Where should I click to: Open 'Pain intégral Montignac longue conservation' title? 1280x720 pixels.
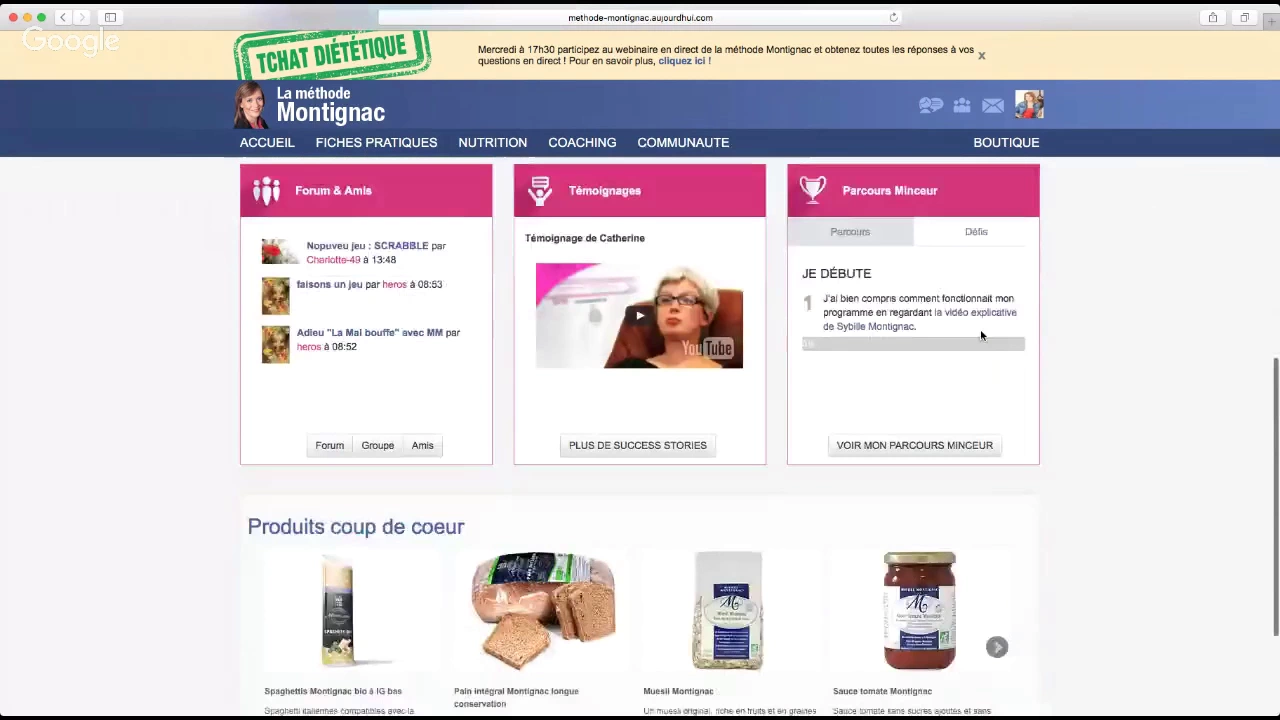tap(516, 697)
